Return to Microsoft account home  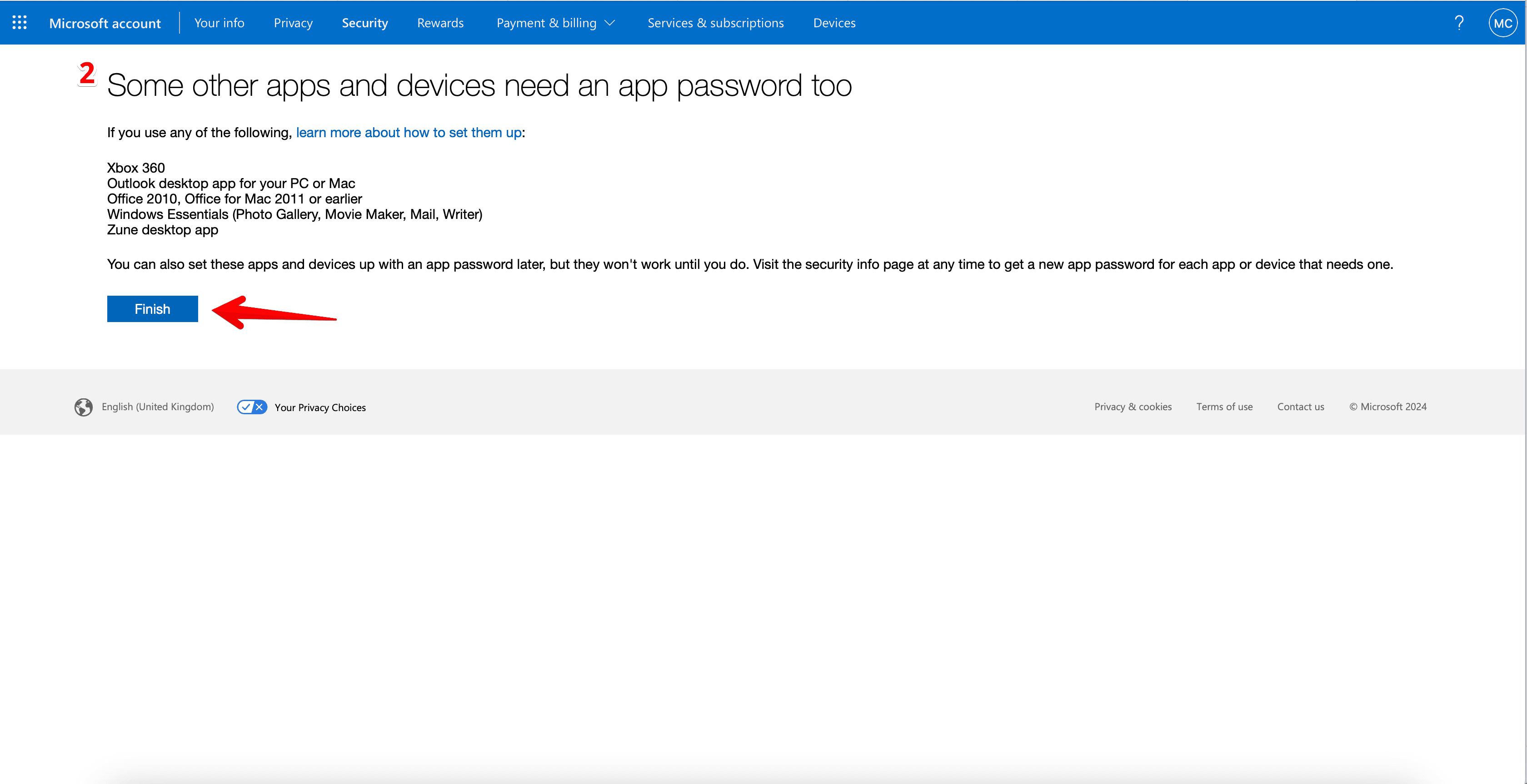[x=105, y=23]
